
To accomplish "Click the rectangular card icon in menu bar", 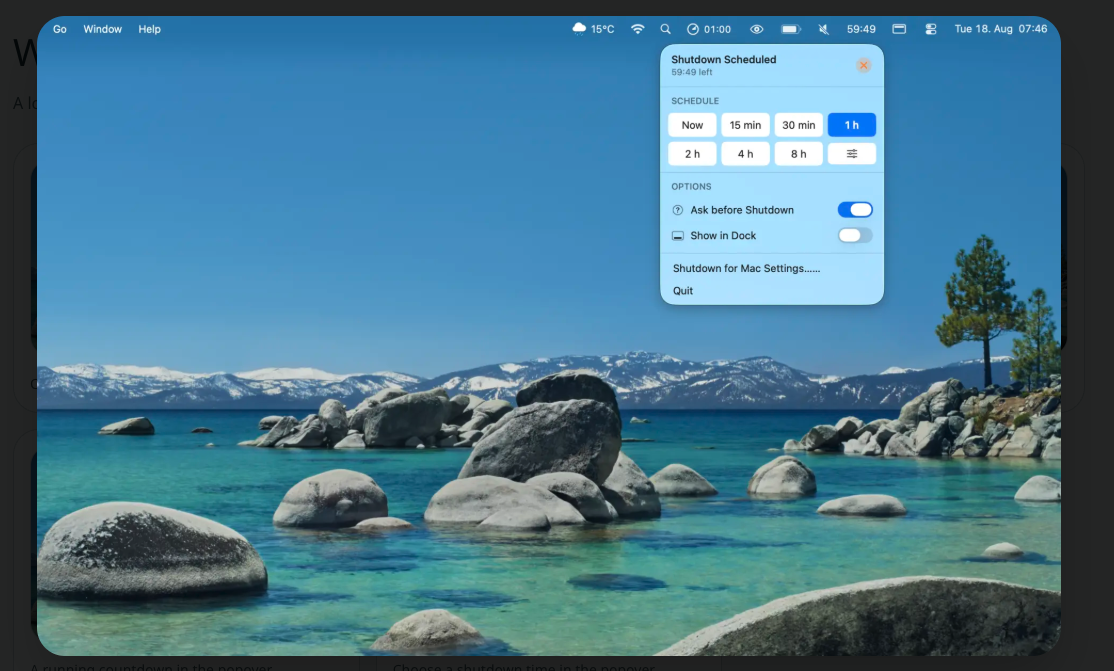I will click(899, 29).
